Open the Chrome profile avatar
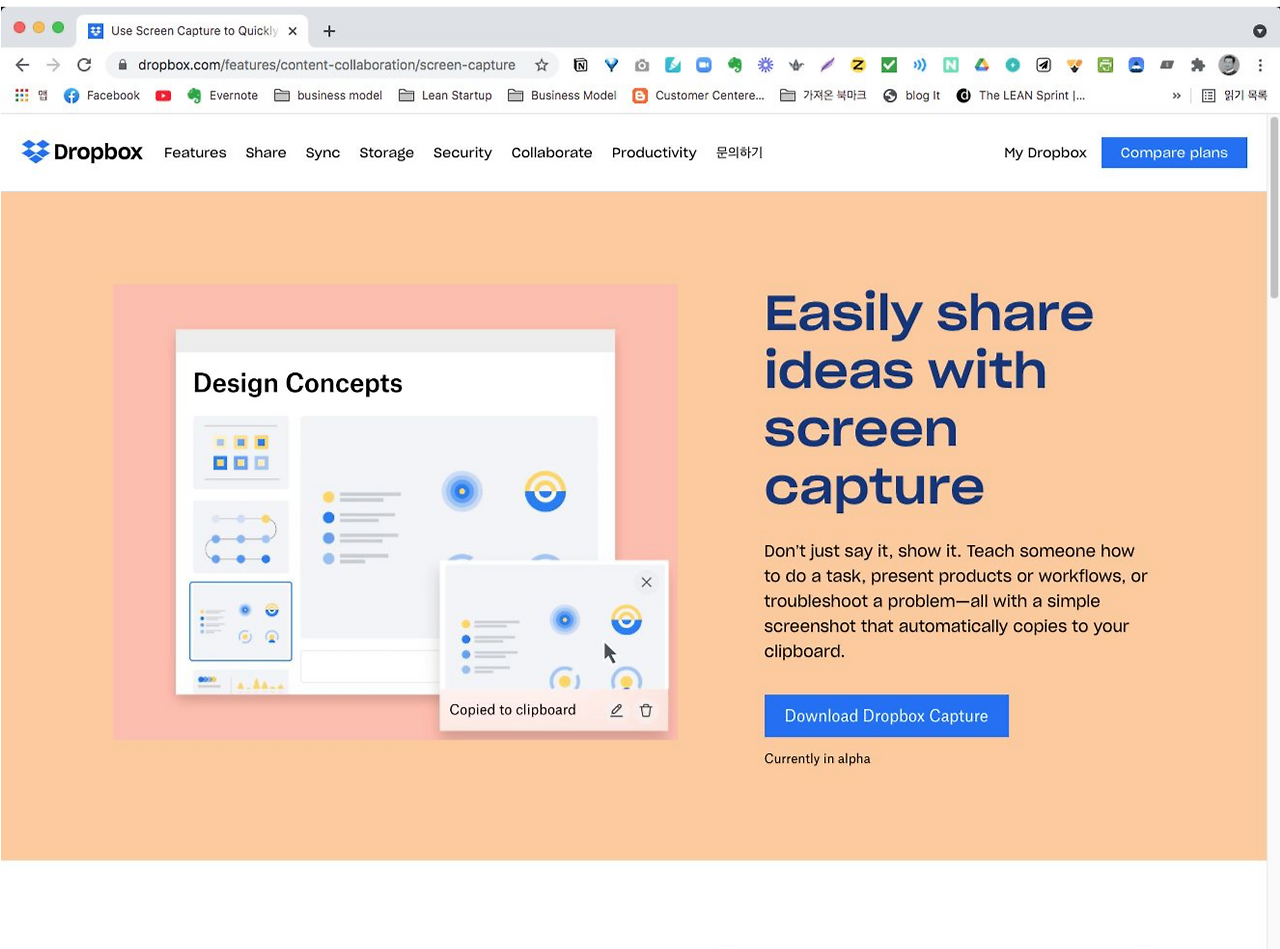Screen dimensions: 1280x949 click(1229, 65)
